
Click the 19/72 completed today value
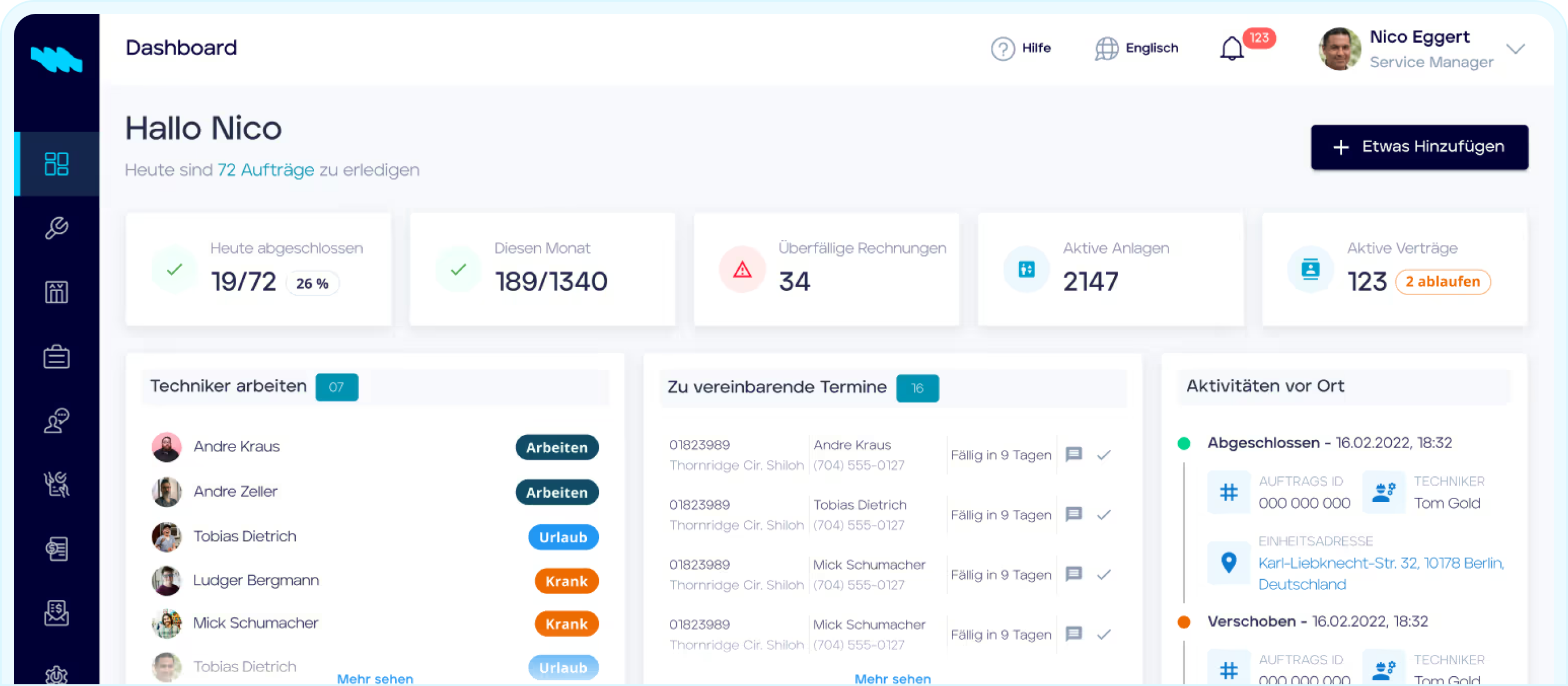pos(244,281)
